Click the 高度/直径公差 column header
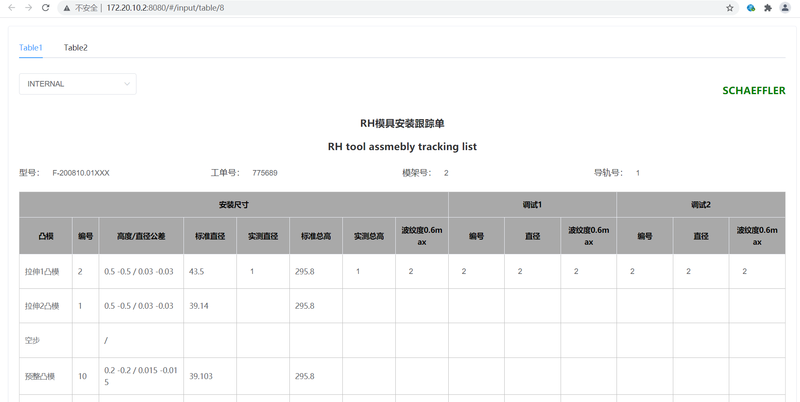 click(141, 236)
